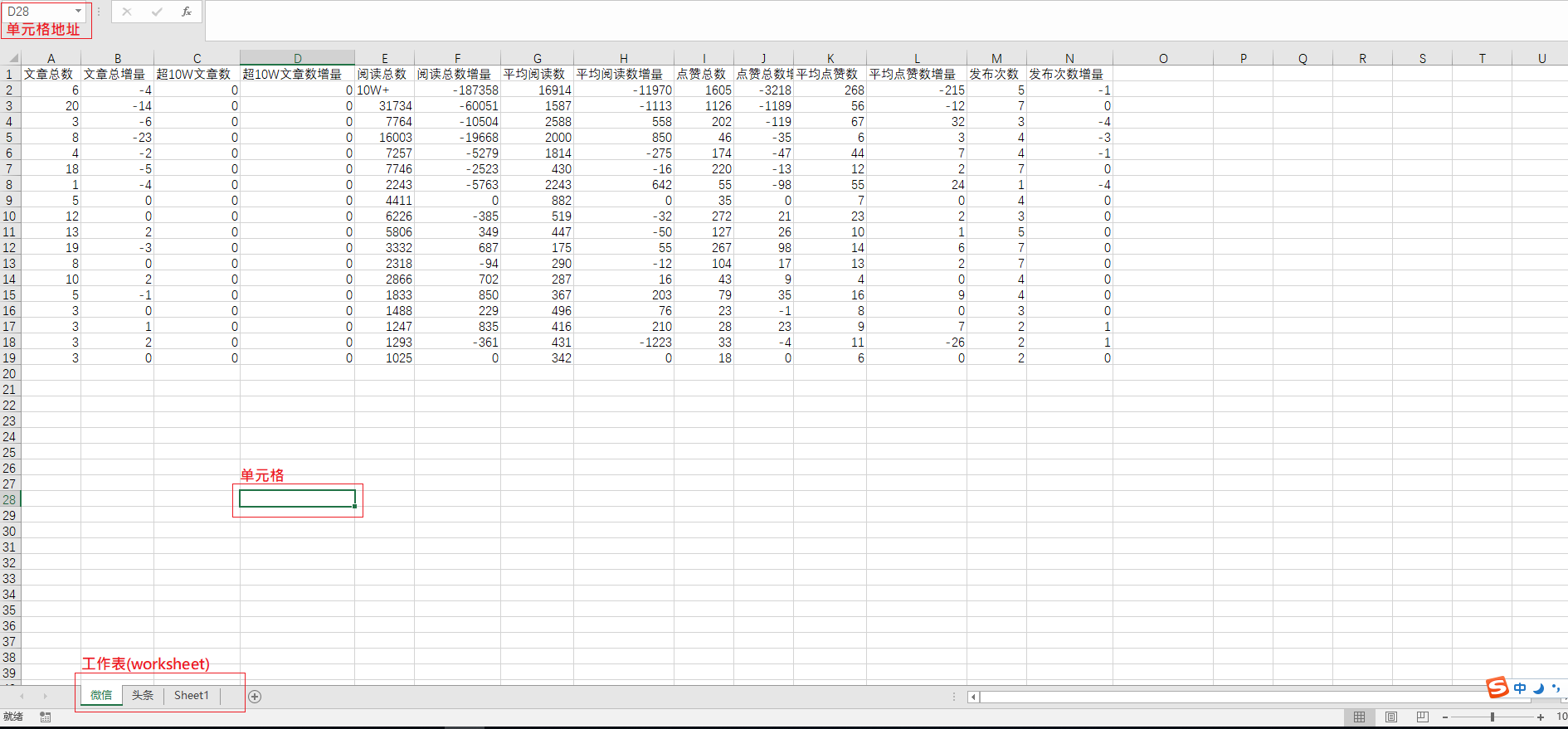Select the cell containing 1025

pos(385,358)
